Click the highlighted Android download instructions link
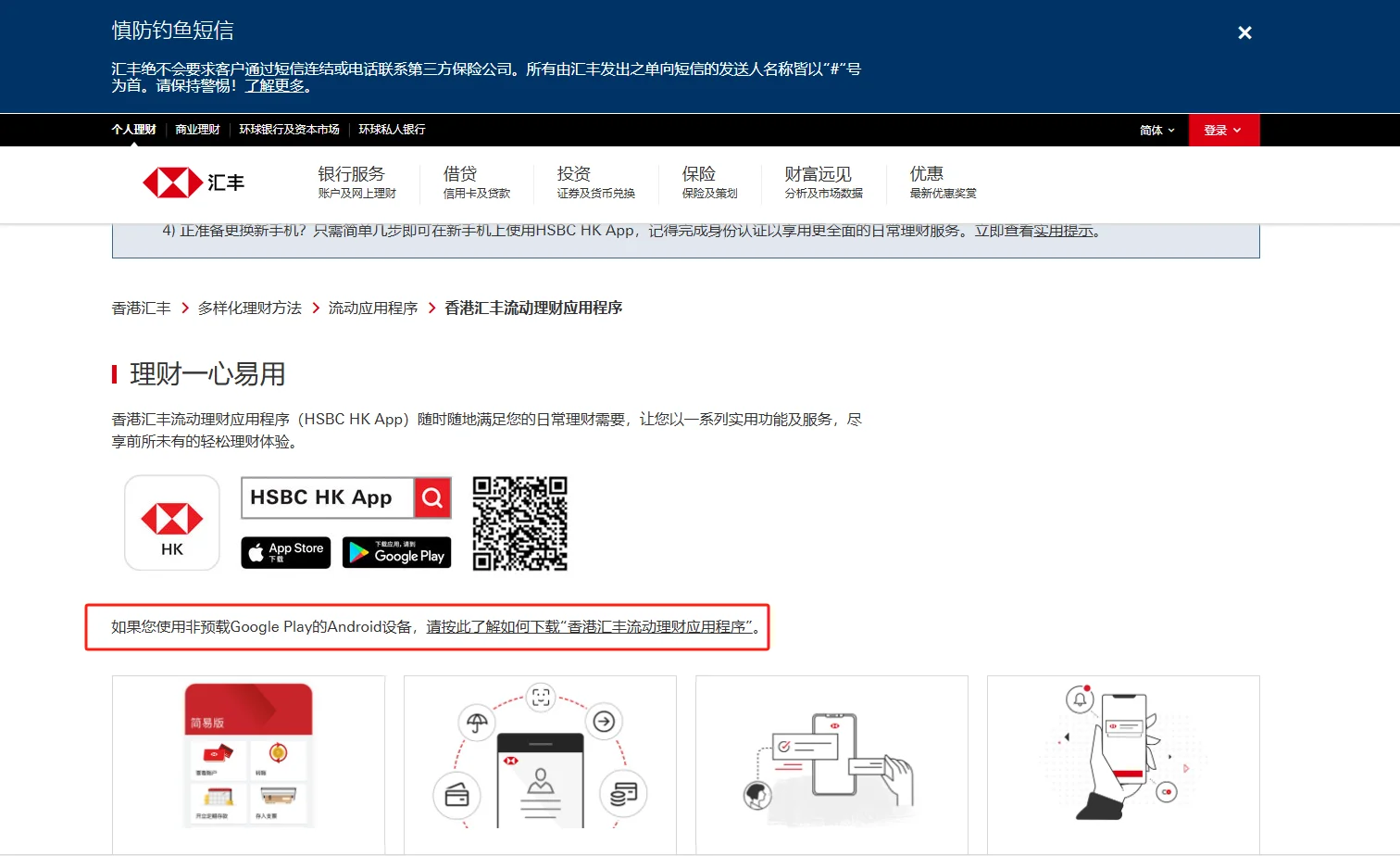Viewport: 1400px width, 856px height. click(x=589, y=627)
